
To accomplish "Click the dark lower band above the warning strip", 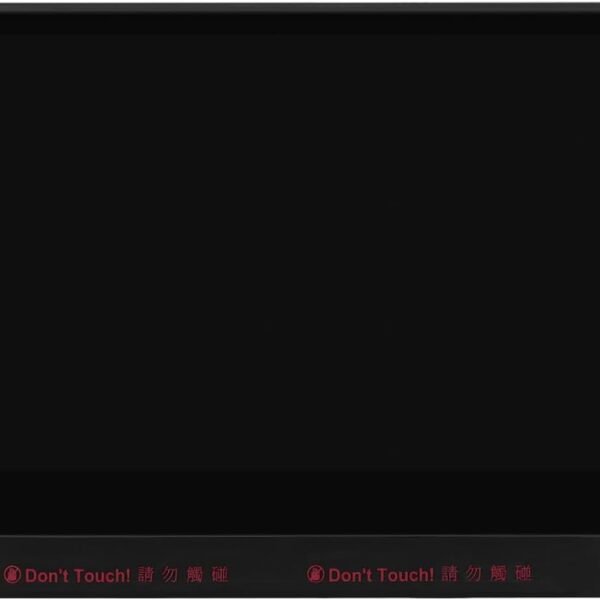I will pos(300,503).
